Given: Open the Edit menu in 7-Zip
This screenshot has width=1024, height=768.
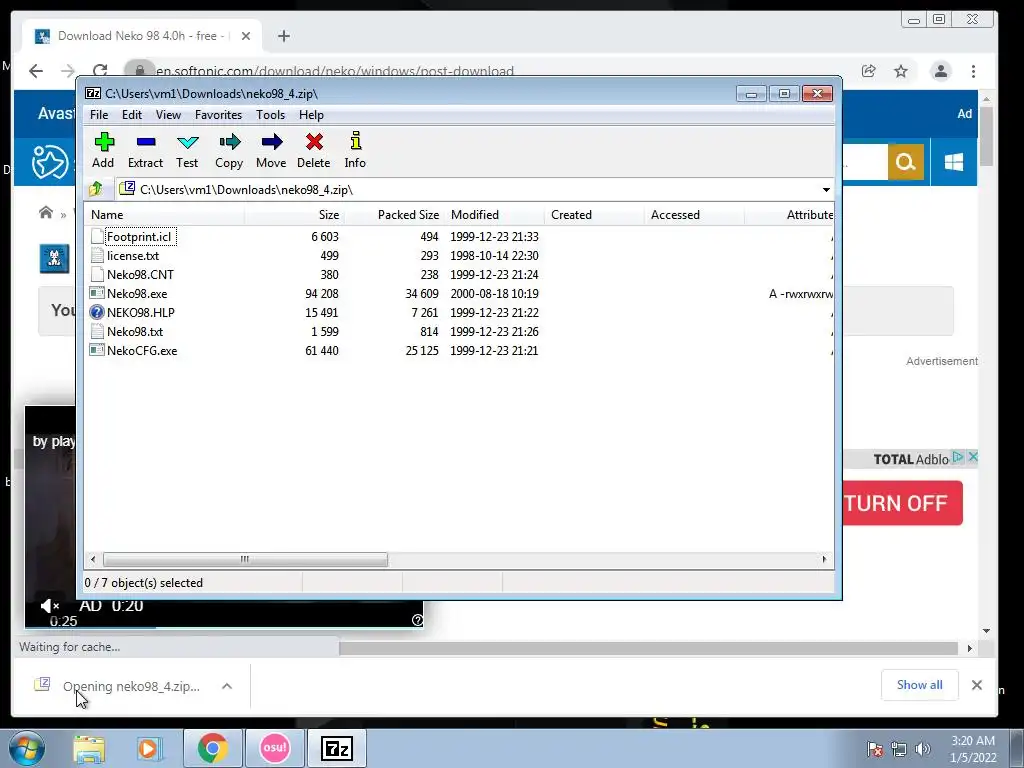Looking at the screenshot, I should [x=131, y=115].
